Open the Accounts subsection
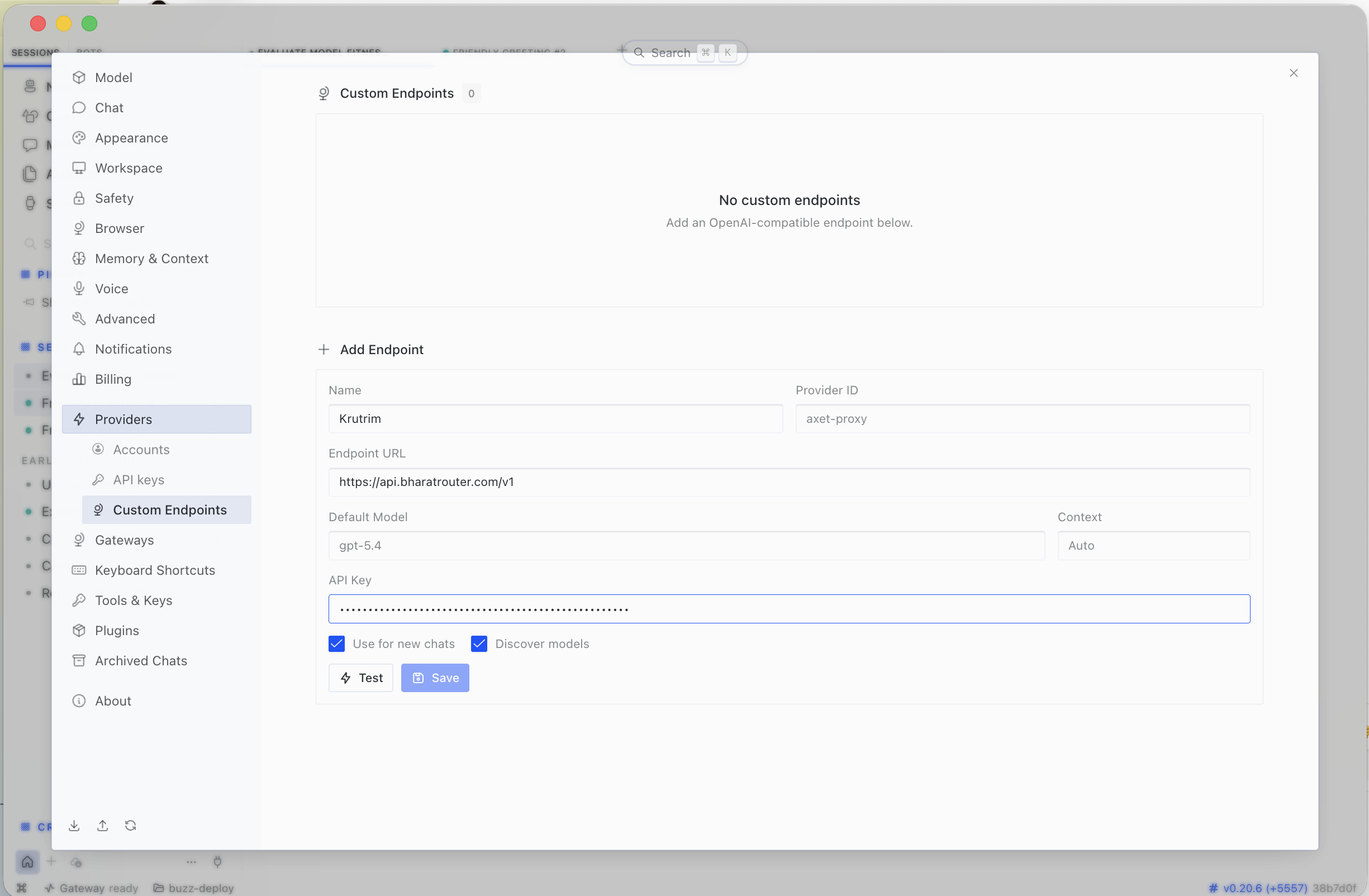1369x896 pixels. coord(167,449)
